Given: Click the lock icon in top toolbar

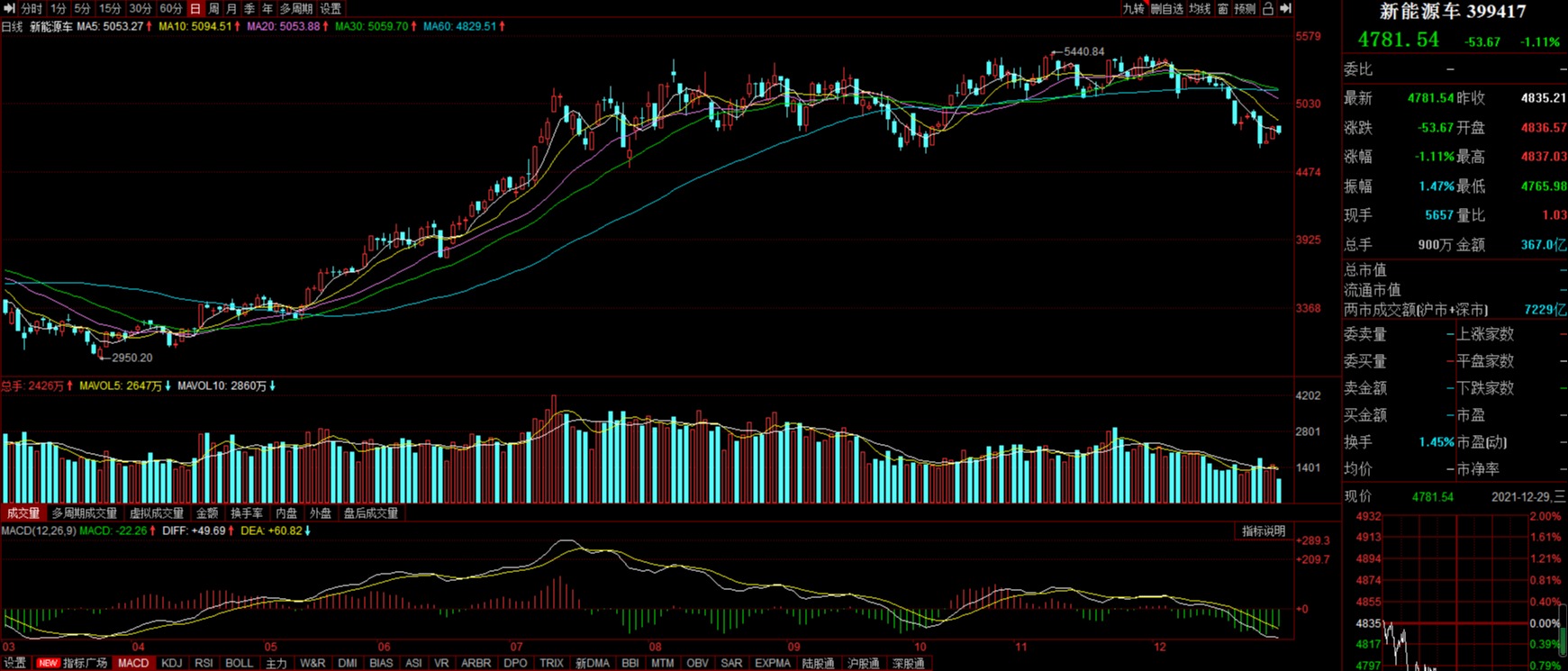Looking at the screenshot, I should pos(1268,8).
